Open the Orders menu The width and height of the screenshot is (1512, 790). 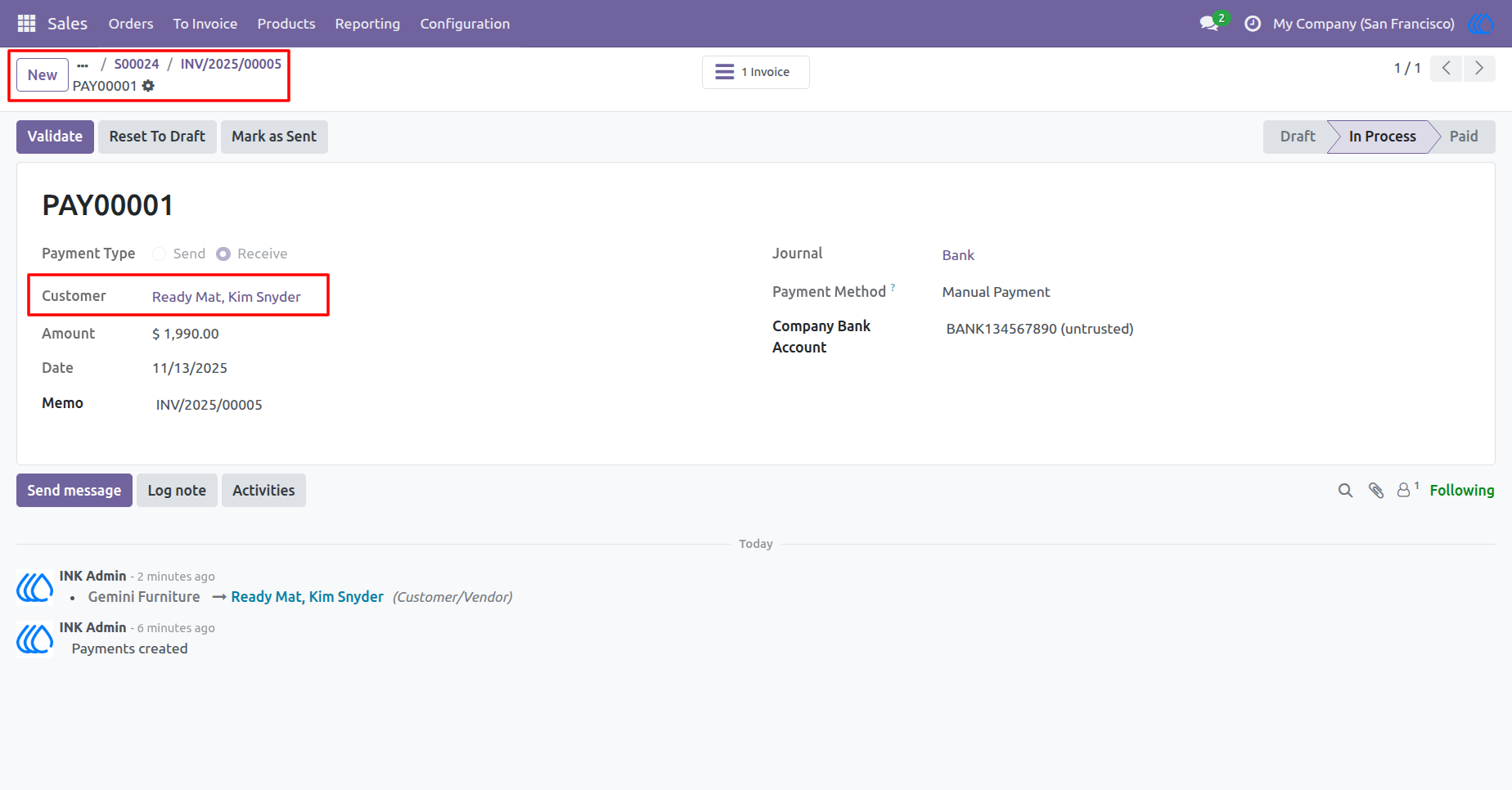131,24
